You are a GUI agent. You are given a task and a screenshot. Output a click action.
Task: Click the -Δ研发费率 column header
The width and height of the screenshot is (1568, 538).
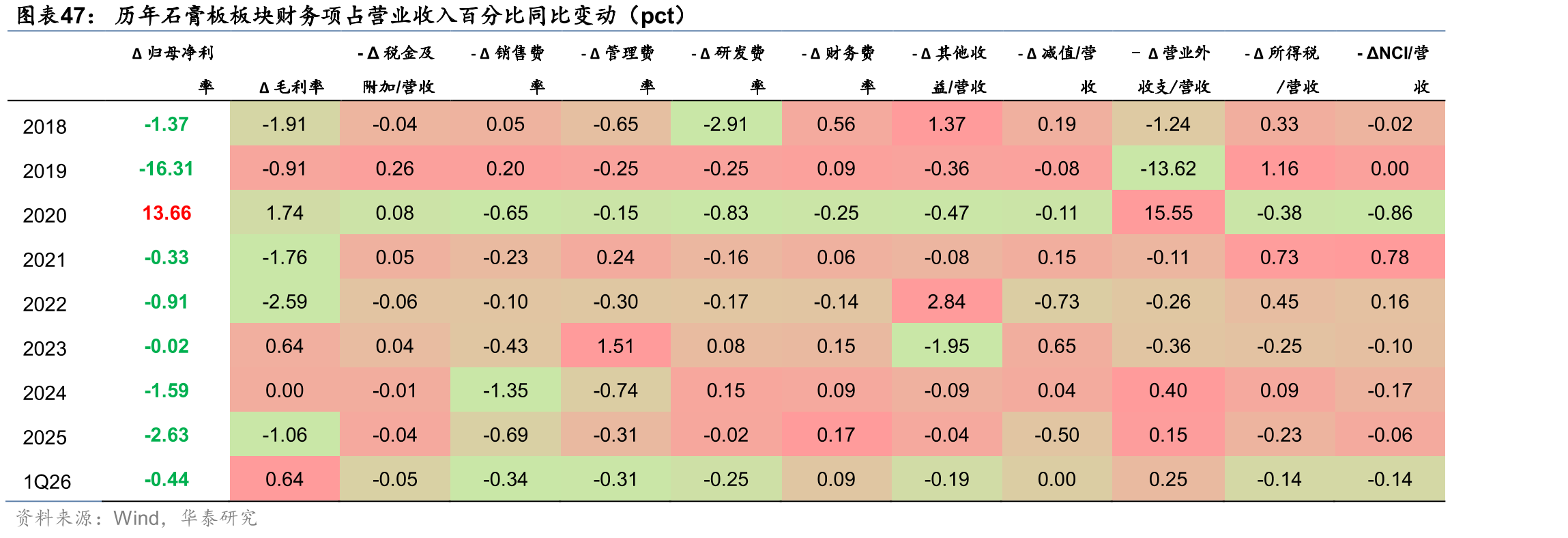click(x=727, y=70)
